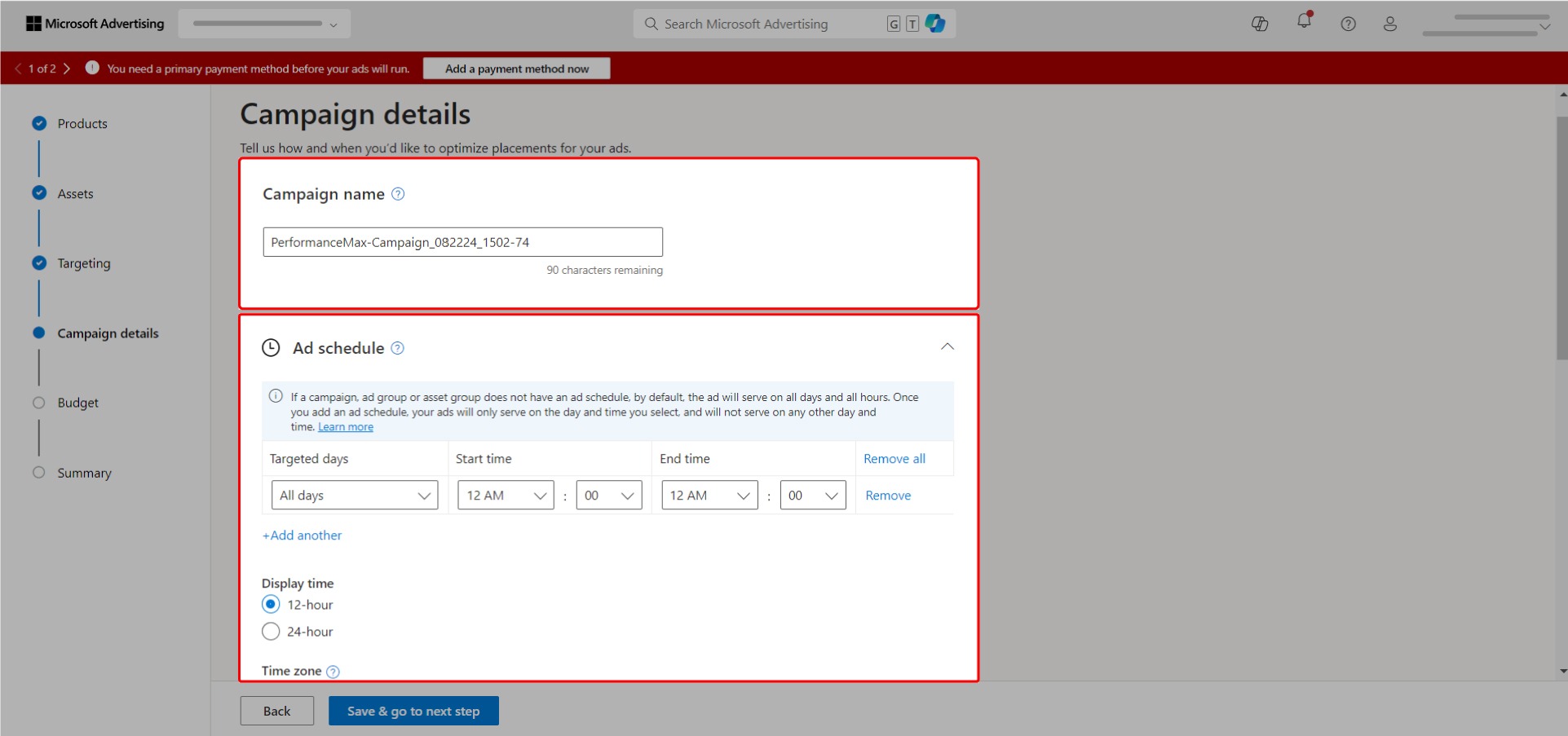Image resolution: width=1568 pixels, height=736 pixels.
Task: View the Time zone help tooltip
Action: click(x=332, y=671)
